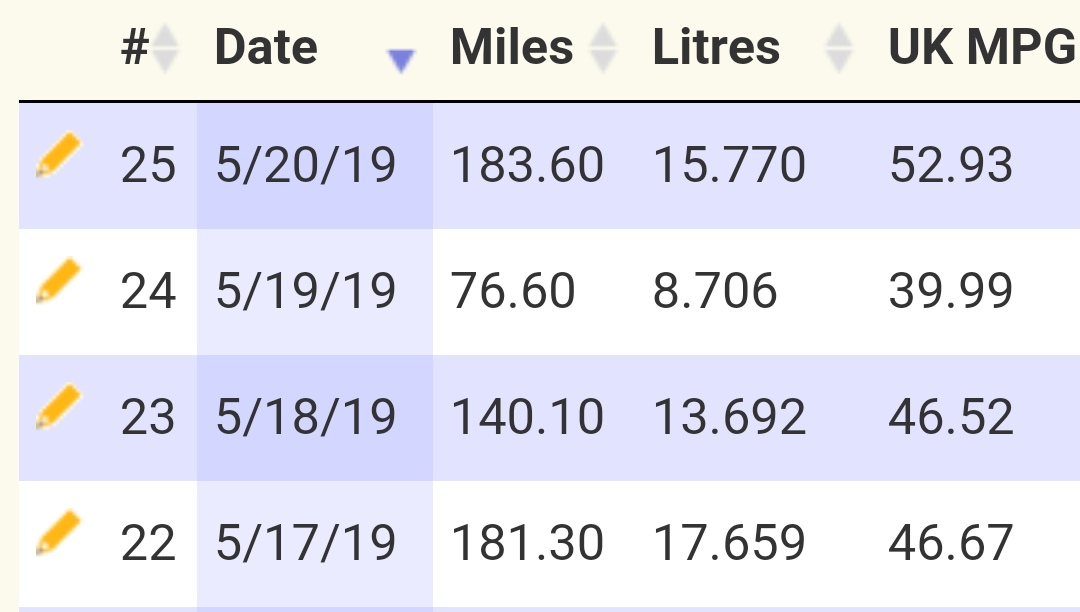Toggle the Date column sort arrow
Image resolution: width=1080 pixels, height=612 pixels.
[400, 61]
